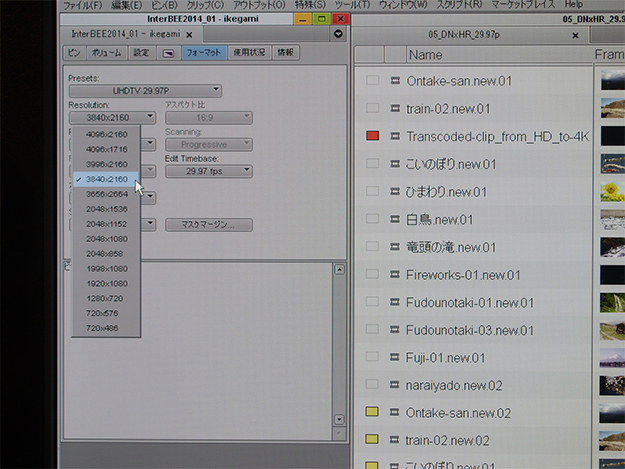The width and height of the screenshot is (625, 469).
Task: Switch to the 使用状況 tab
Action: pos(249,53)
